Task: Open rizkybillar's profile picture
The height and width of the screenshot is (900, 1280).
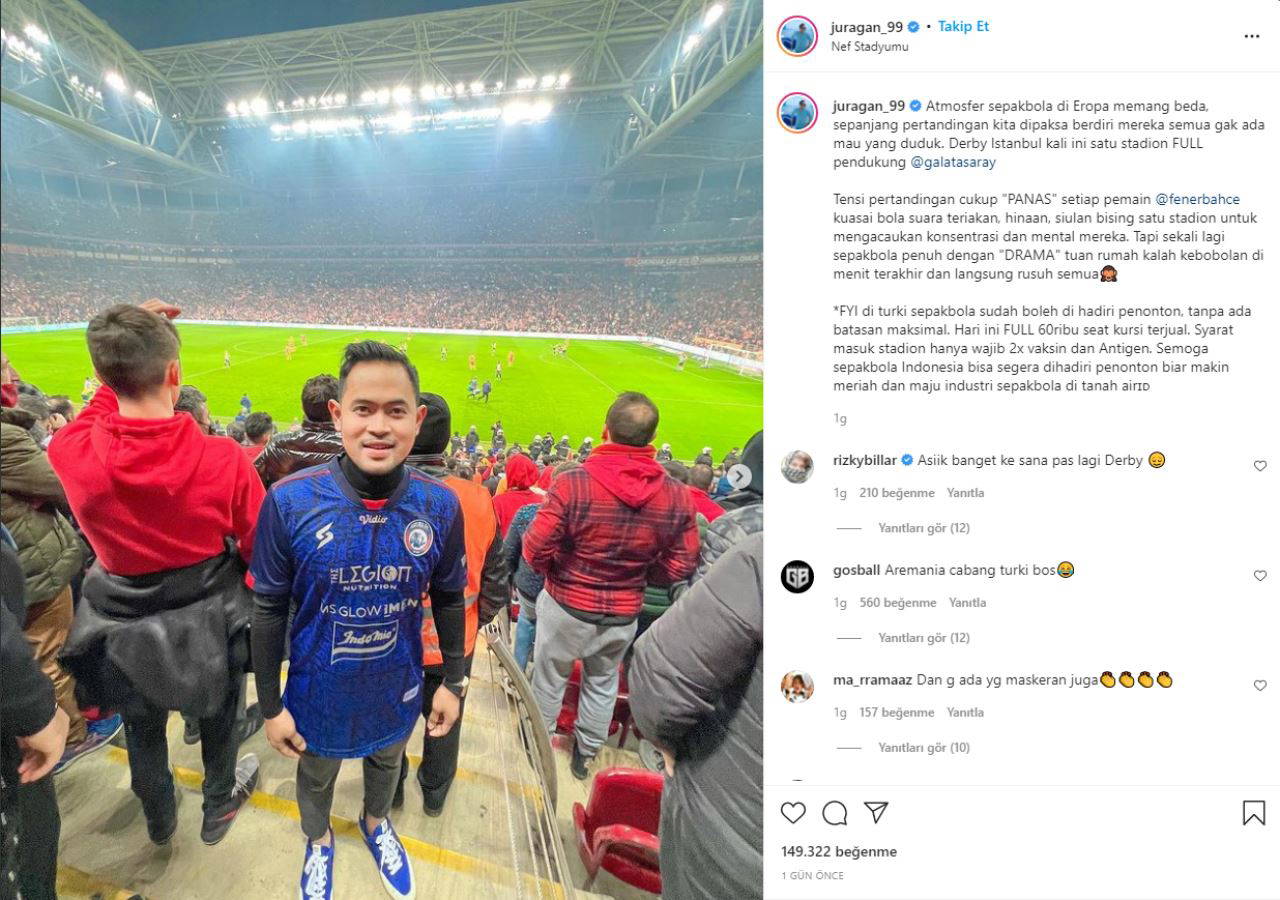Action: [x=797, y=467]
